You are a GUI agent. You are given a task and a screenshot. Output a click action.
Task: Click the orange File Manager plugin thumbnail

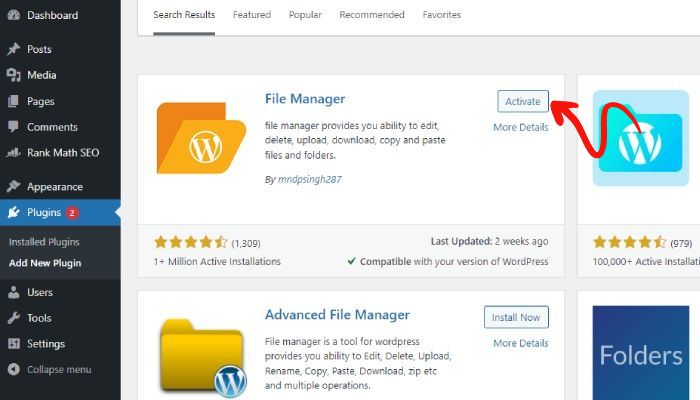click(201, 138)
